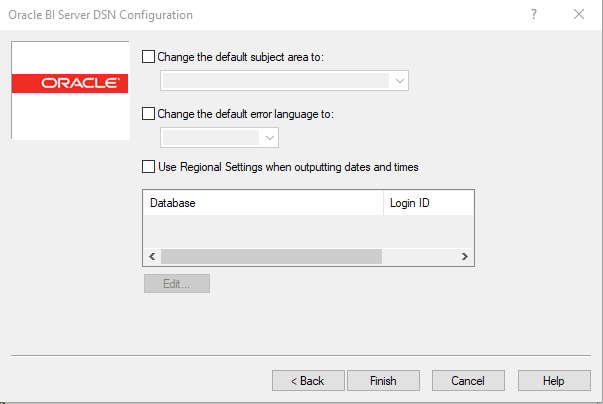Open Help for this dialog
Image resolution: width=603 pixels, height=404 pixels.
[x=554, y=381]
